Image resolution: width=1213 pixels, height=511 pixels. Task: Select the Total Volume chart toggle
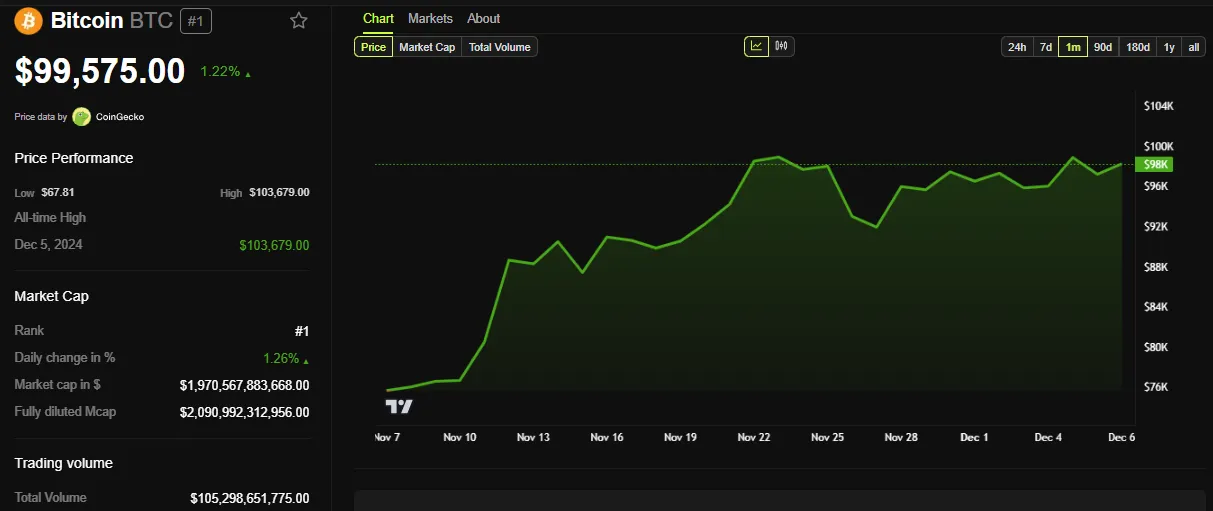coord(499,47)
